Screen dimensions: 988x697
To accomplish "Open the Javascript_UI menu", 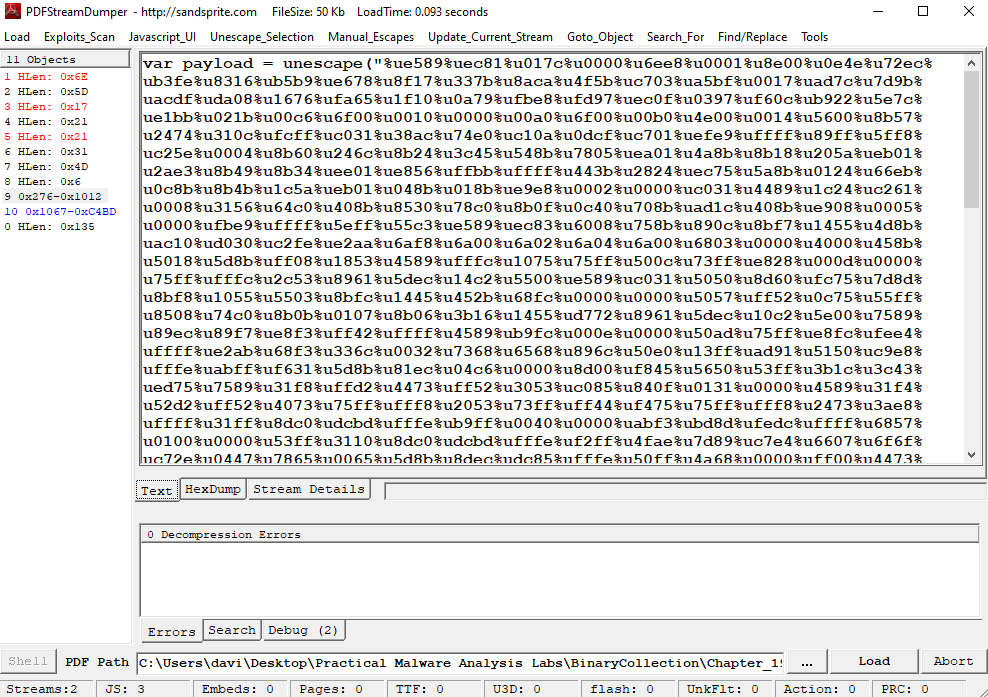I will point(163,37).
